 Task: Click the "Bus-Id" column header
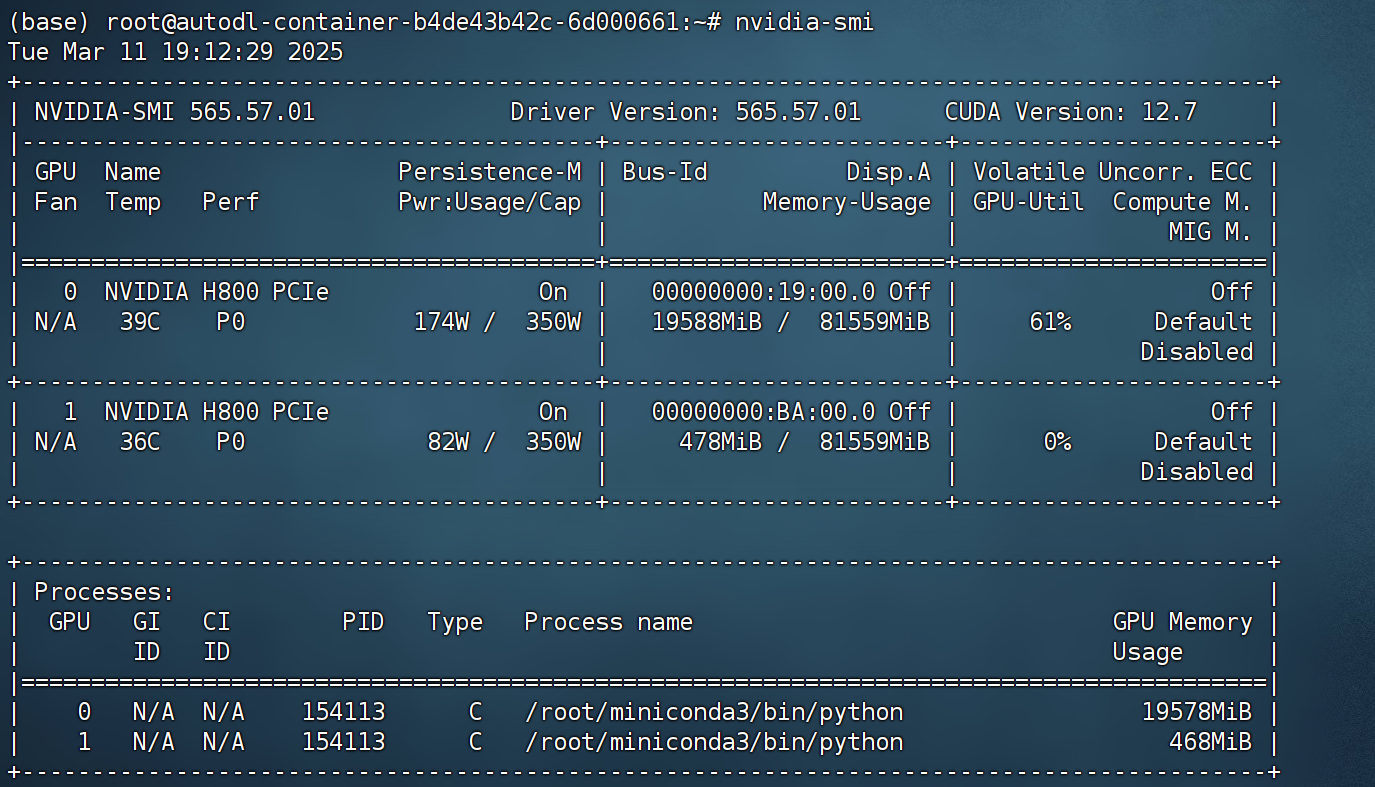tap(665, 172)
